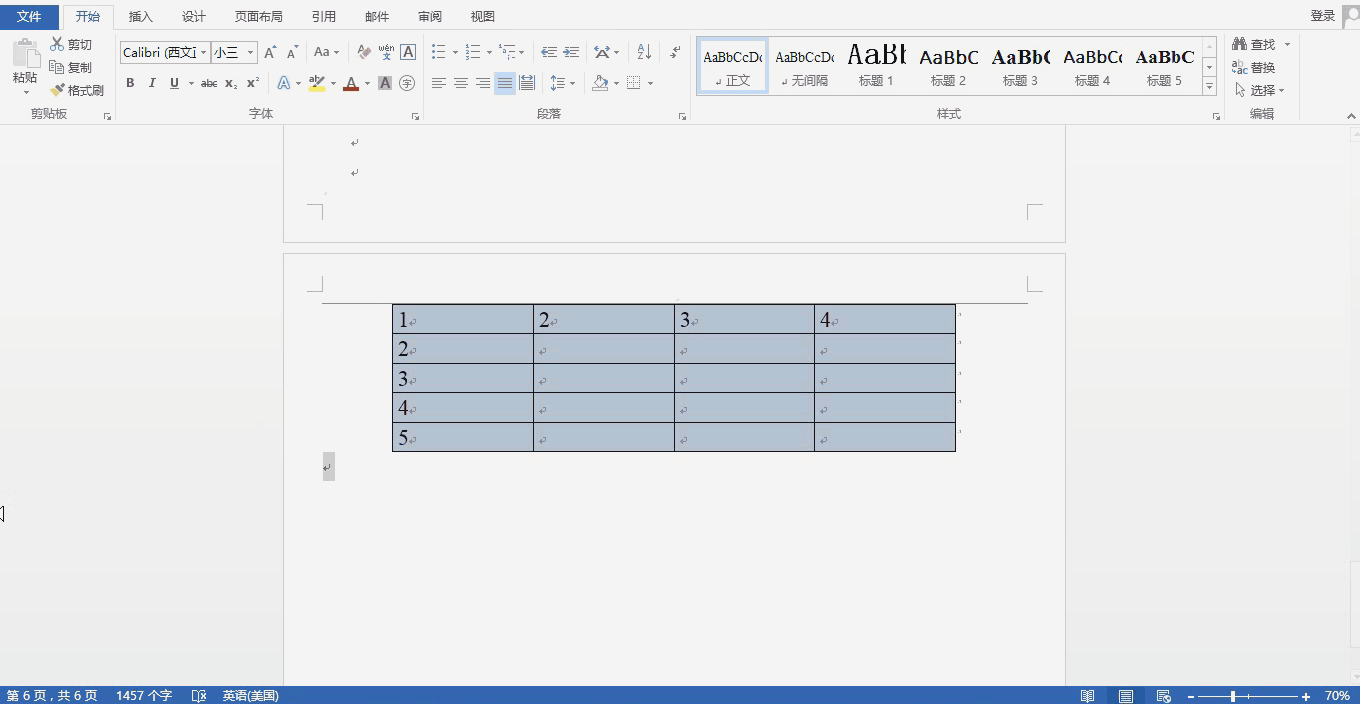
Task: Apply the 无间隔 style
Action: [x=804, y=66]
